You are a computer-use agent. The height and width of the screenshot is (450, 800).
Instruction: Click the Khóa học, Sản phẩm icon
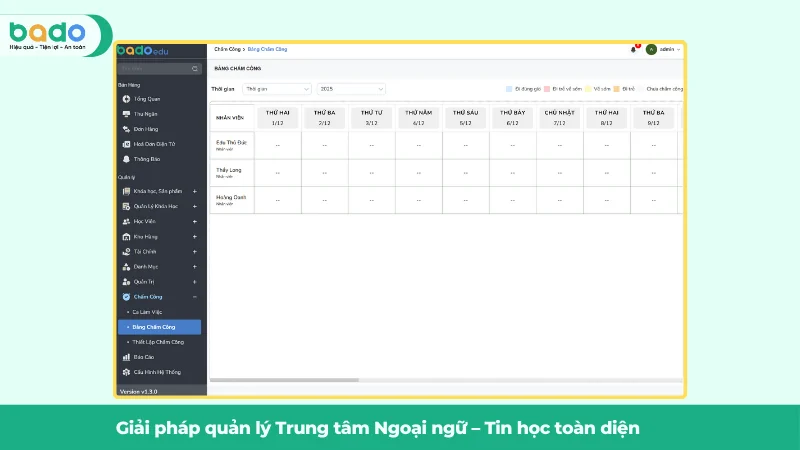(126, 191)
